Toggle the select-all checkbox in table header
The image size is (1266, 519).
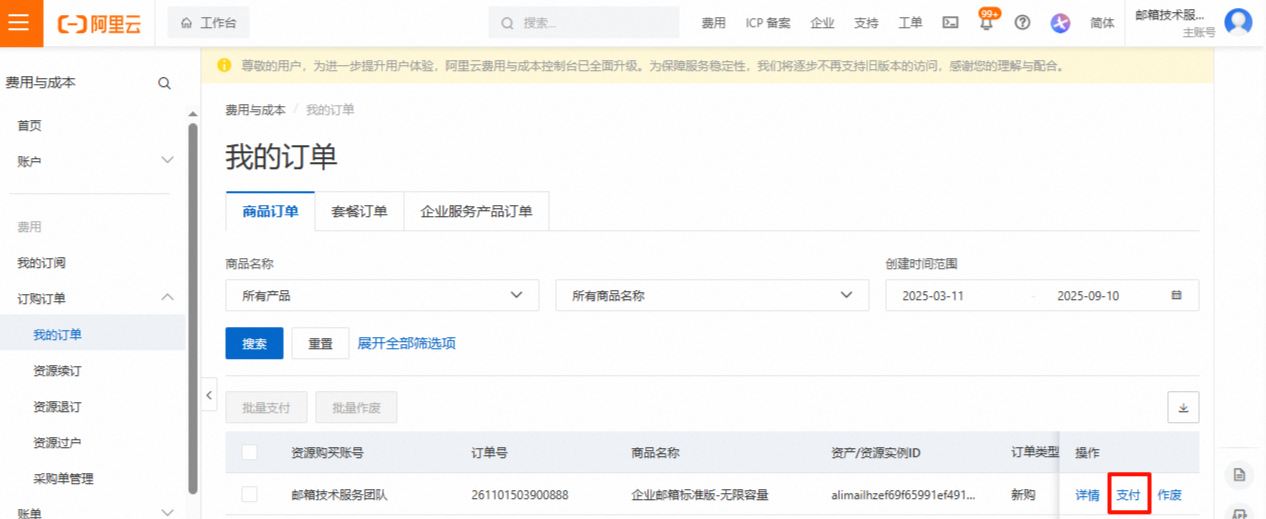249,452
